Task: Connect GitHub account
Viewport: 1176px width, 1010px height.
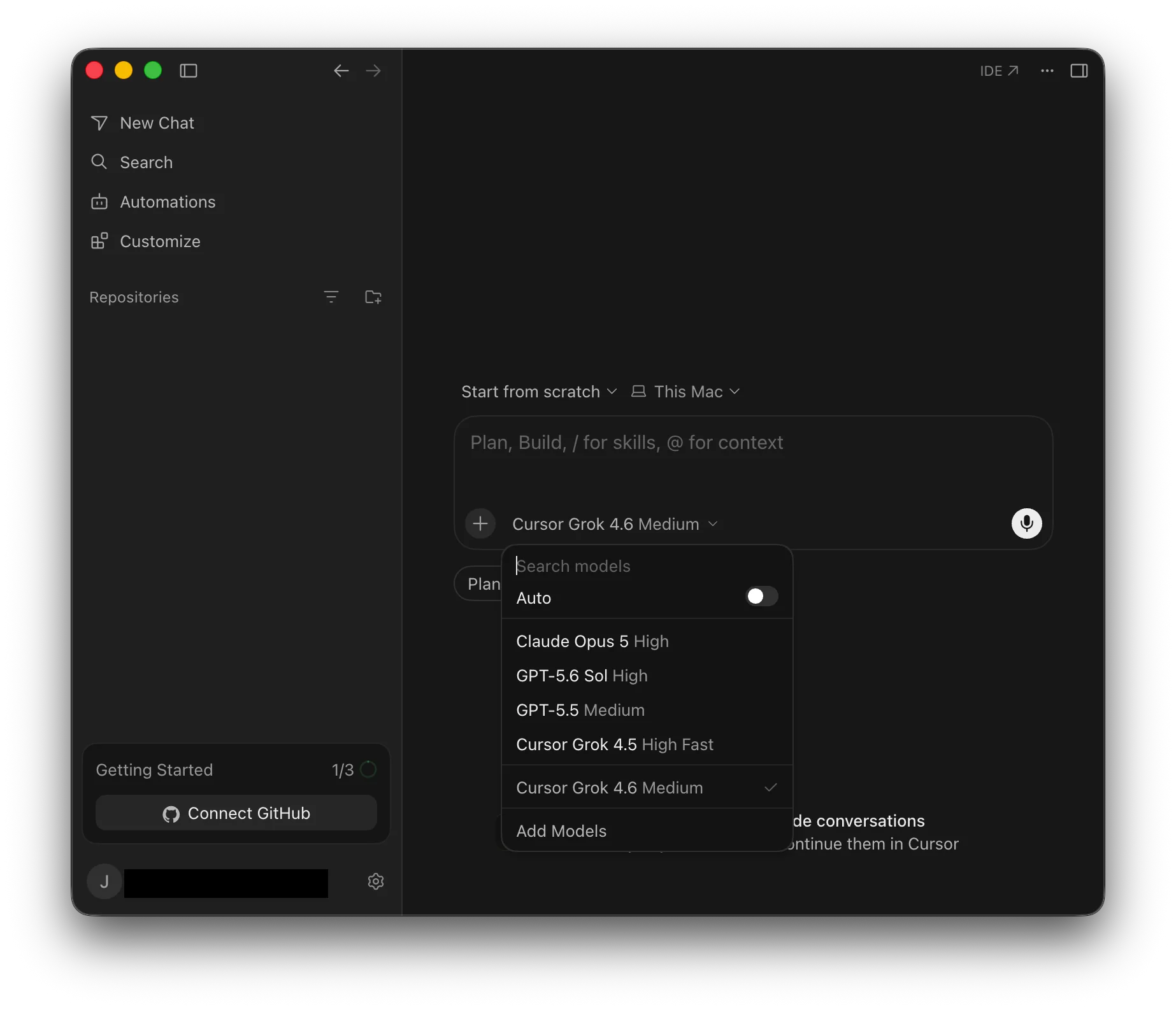Action: pyautogui.click(x=236, y=813)
